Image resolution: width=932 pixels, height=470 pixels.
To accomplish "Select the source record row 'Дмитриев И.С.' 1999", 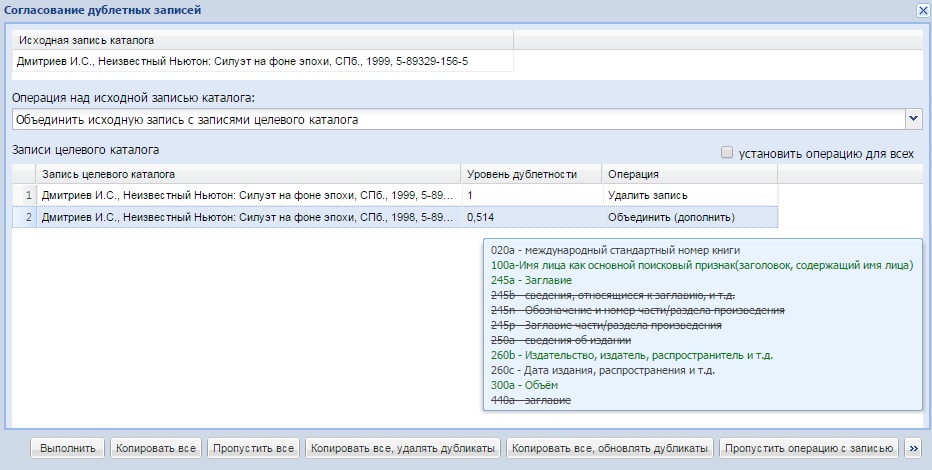I will click(x=263, y=61).
